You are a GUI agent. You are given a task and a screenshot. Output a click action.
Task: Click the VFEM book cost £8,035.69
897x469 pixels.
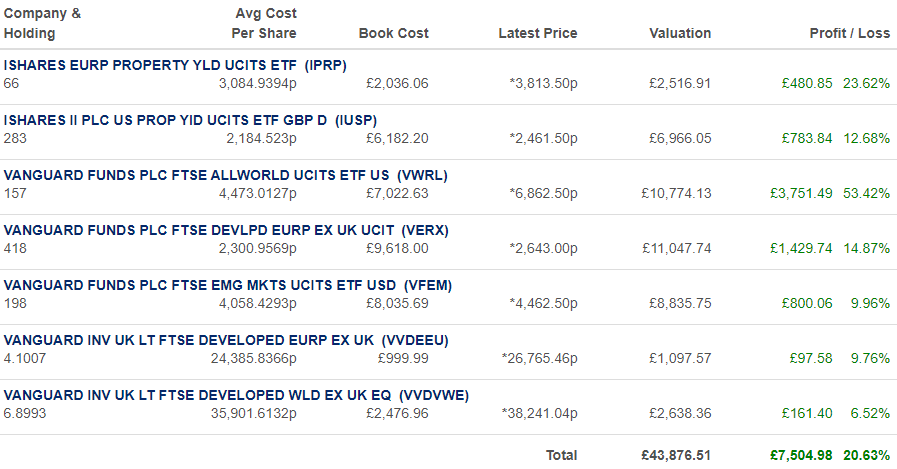point(398,303)
